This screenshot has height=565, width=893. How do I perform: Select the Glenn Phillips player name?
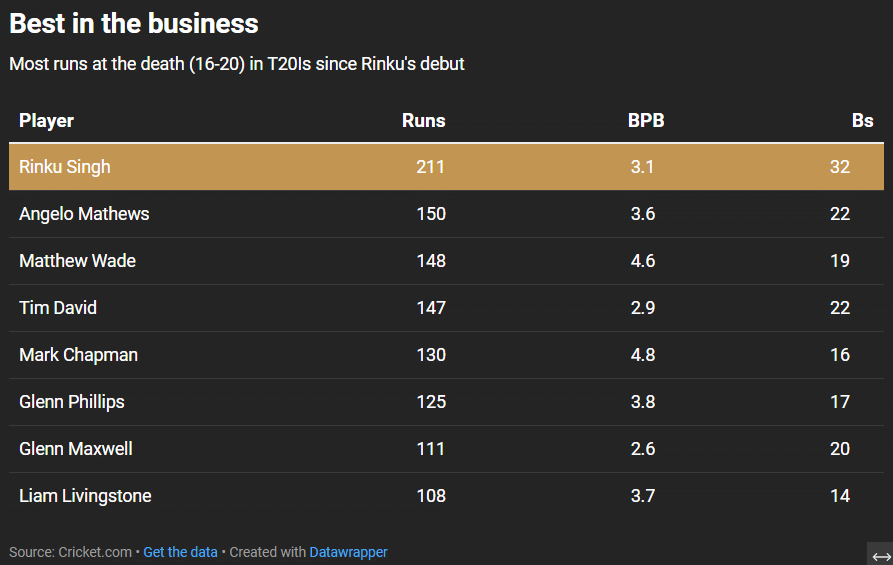click(x=72, y=402)
